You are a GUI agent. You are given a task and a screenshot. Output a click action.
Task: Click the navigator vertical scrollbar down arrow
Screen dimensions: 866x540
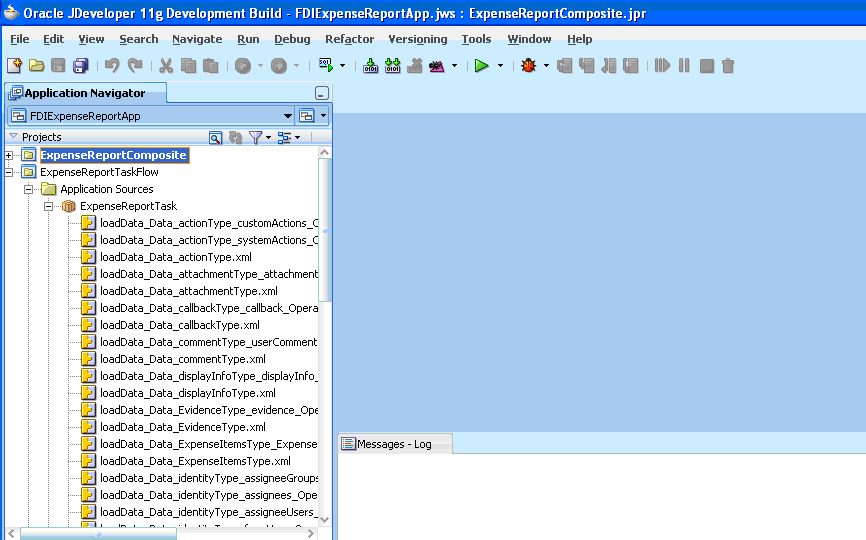pos(325,520)
